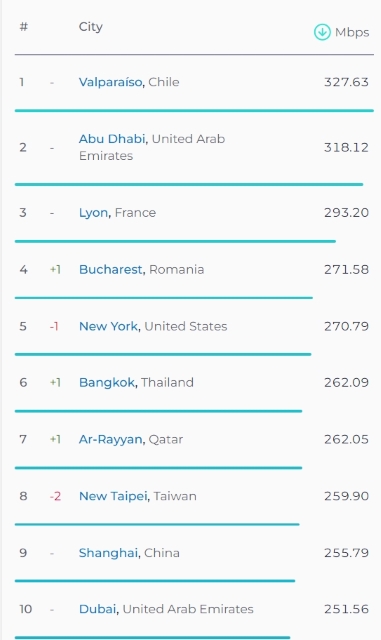The image size is (381, 640).
Task: Click the speed bar under Valparaíso
Action: (x=194, y=111)
